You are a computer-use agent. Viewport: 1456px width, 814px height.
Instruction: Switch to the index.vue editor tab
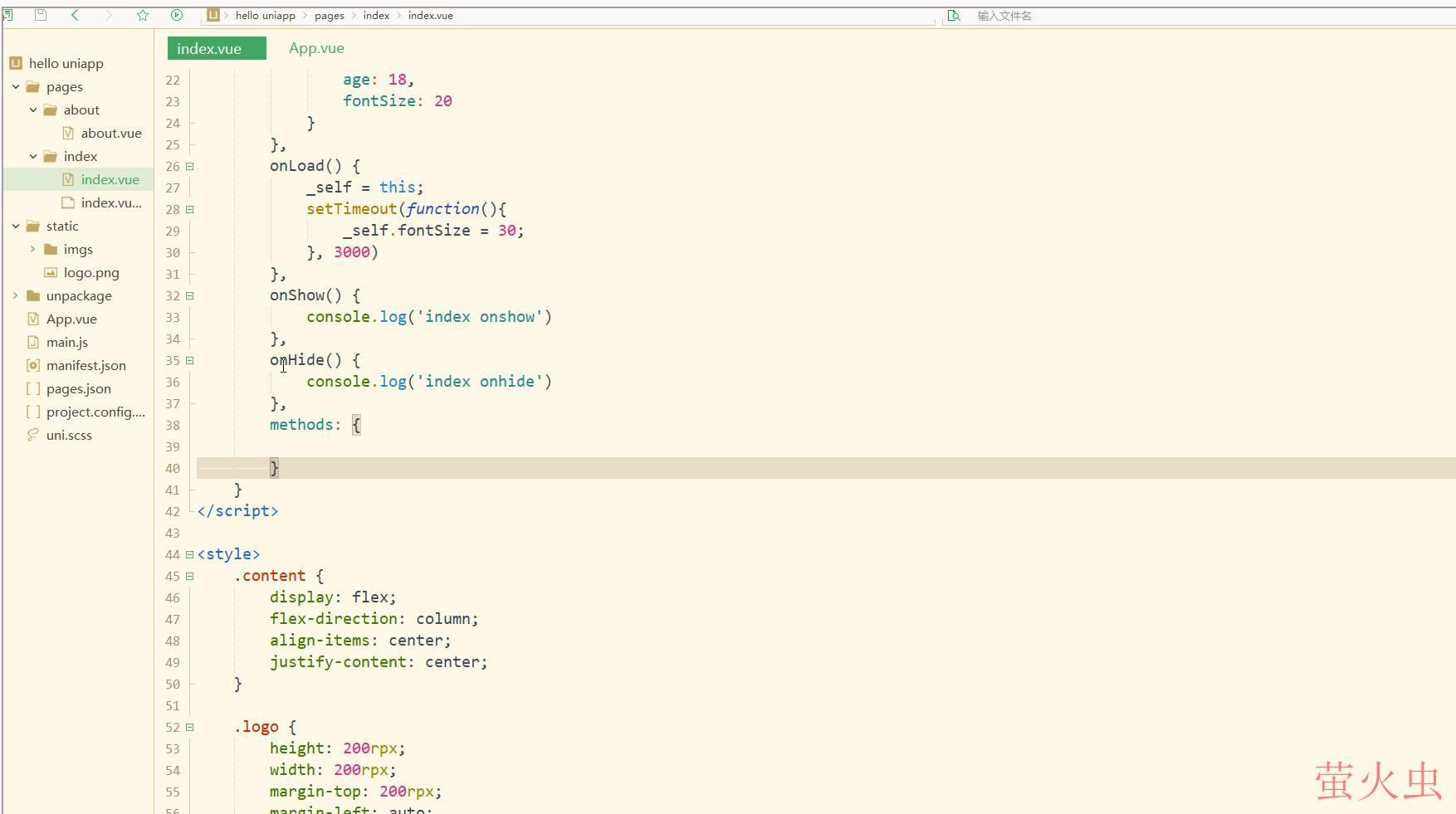coord(217,48)
